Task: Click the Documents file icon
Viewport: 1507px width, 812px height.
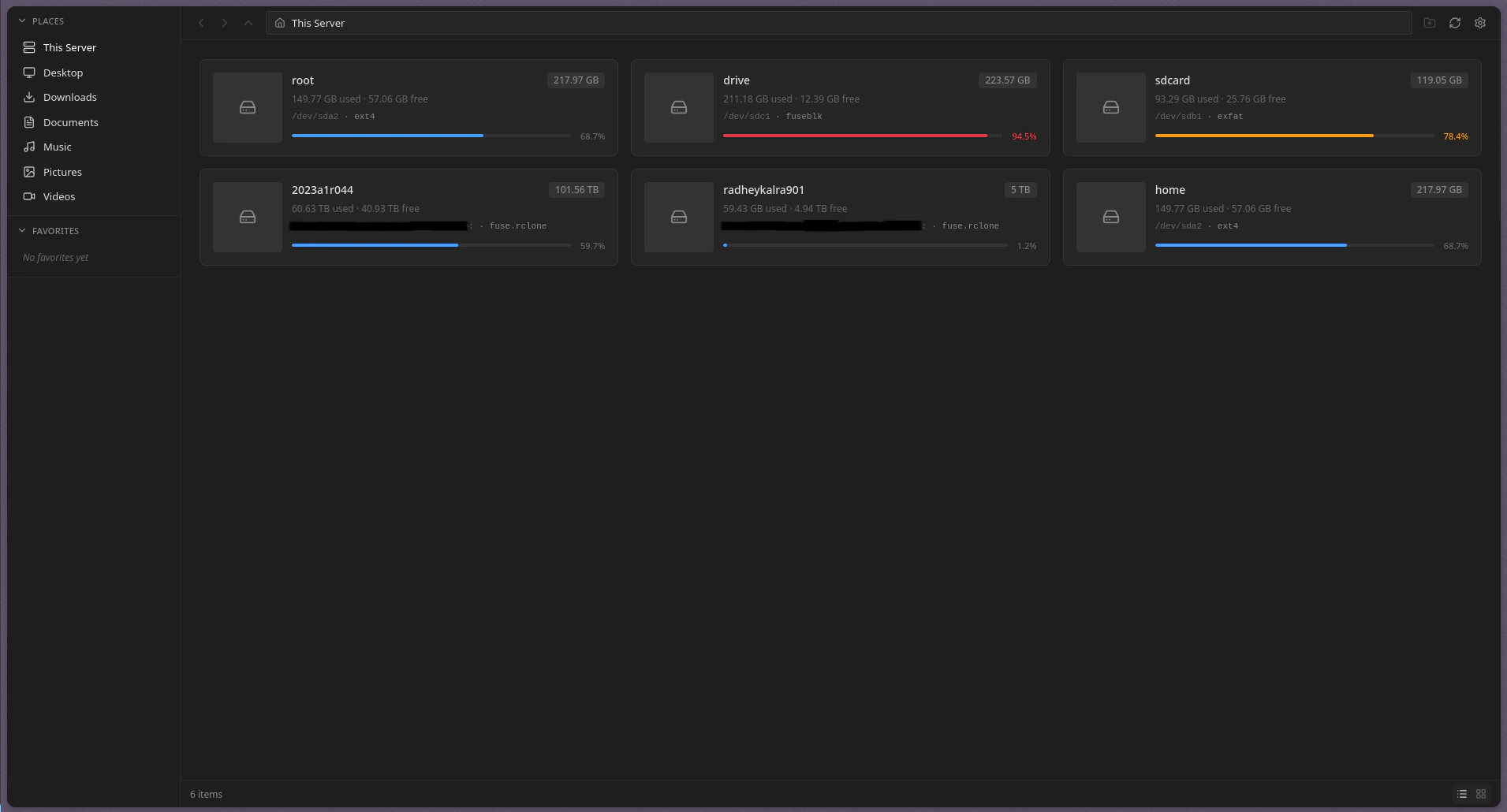Action: click(x=29, y=122)
